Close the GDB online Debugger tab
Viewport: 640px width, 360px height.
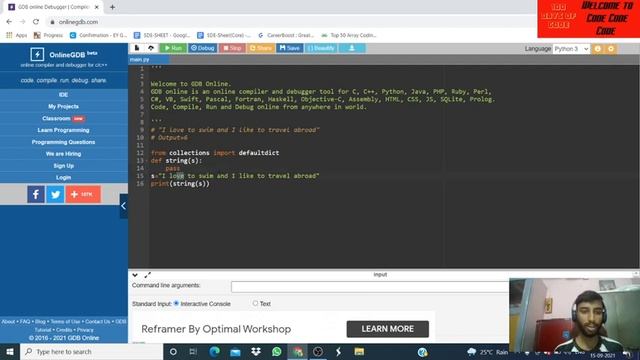click(x=97, y=7)
